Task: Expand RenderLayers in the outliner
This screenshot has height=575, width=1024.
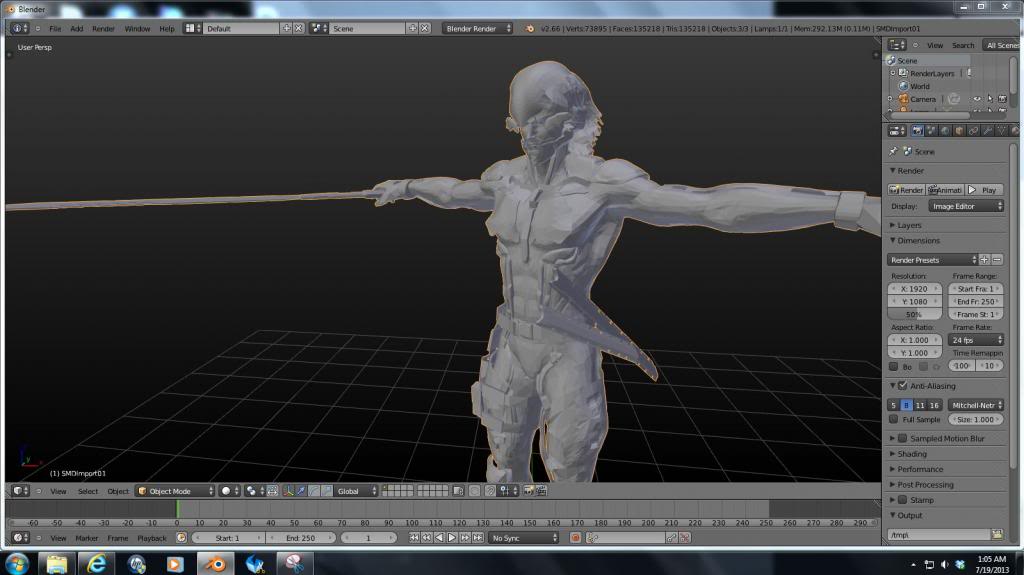Action: [893, 73]
